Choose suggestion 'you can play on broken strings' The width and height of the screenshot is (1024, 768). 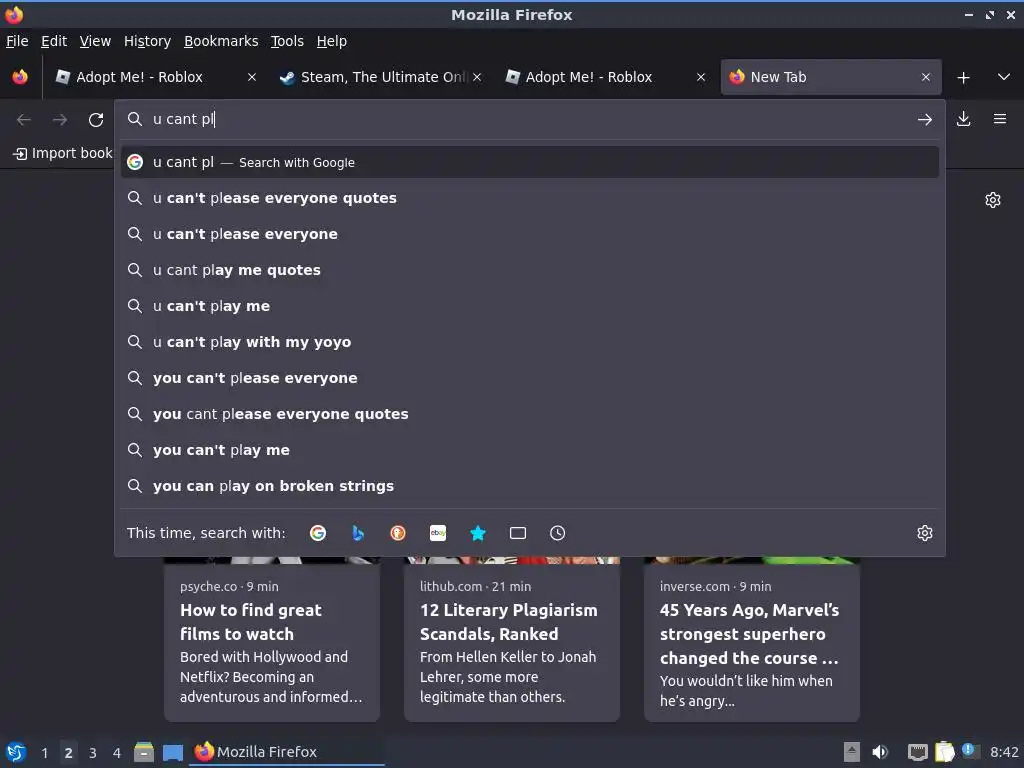click(530, 485)
